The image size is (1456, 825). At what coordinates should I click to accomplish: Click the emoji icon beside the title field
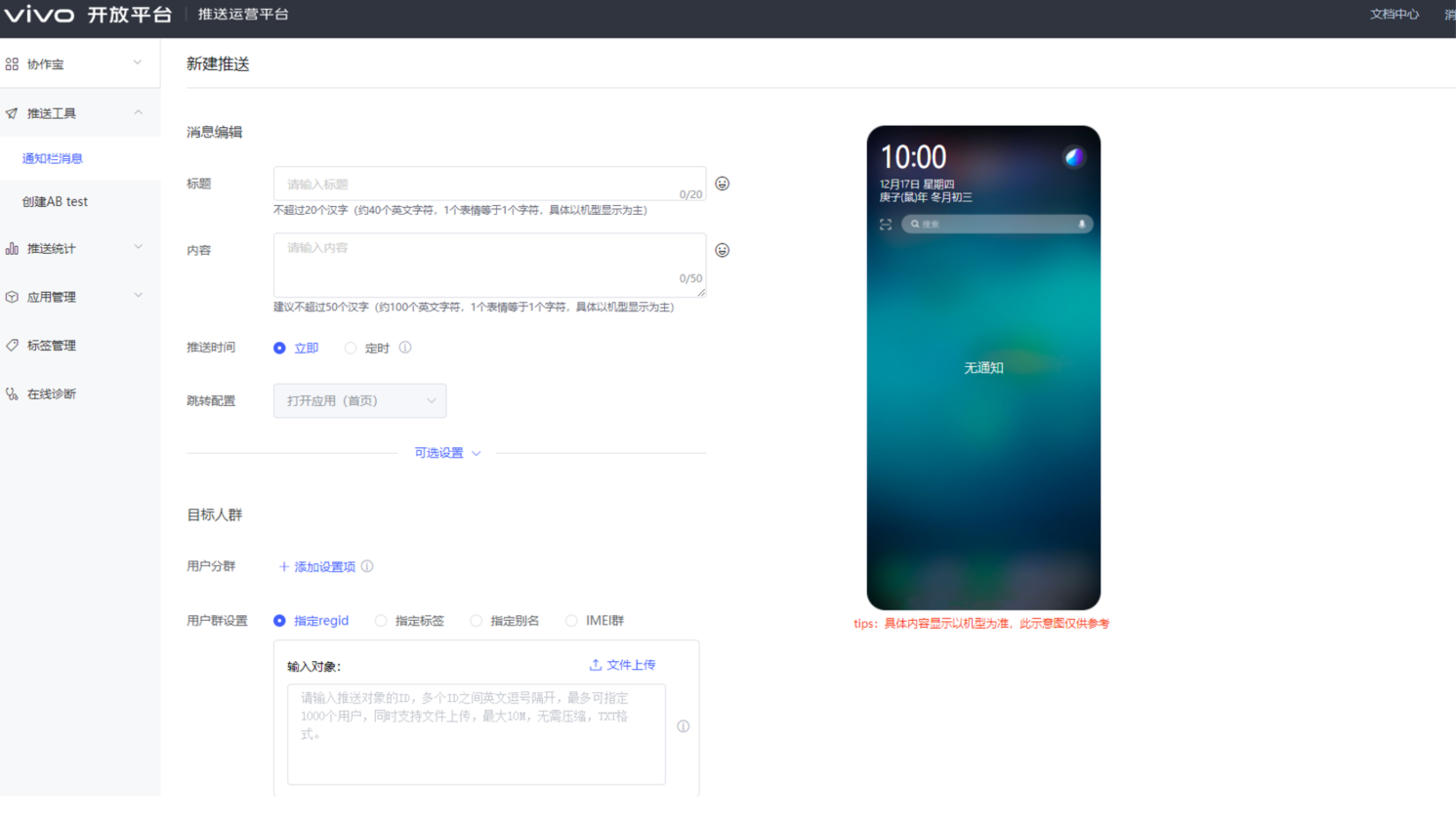point(722,184)
